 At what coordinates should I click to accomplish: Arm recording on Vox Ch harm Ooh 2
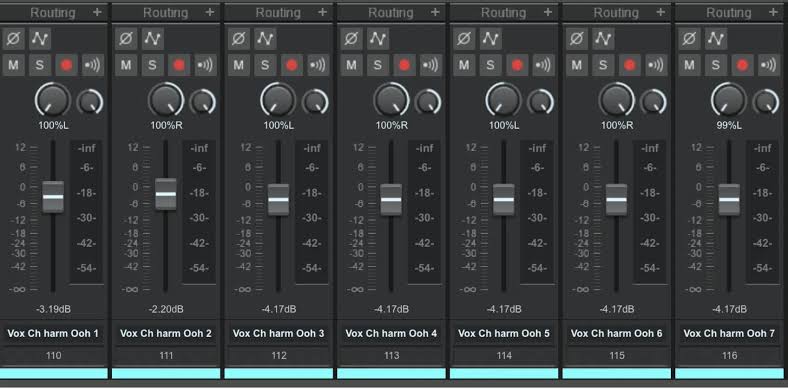coord(179,65)
